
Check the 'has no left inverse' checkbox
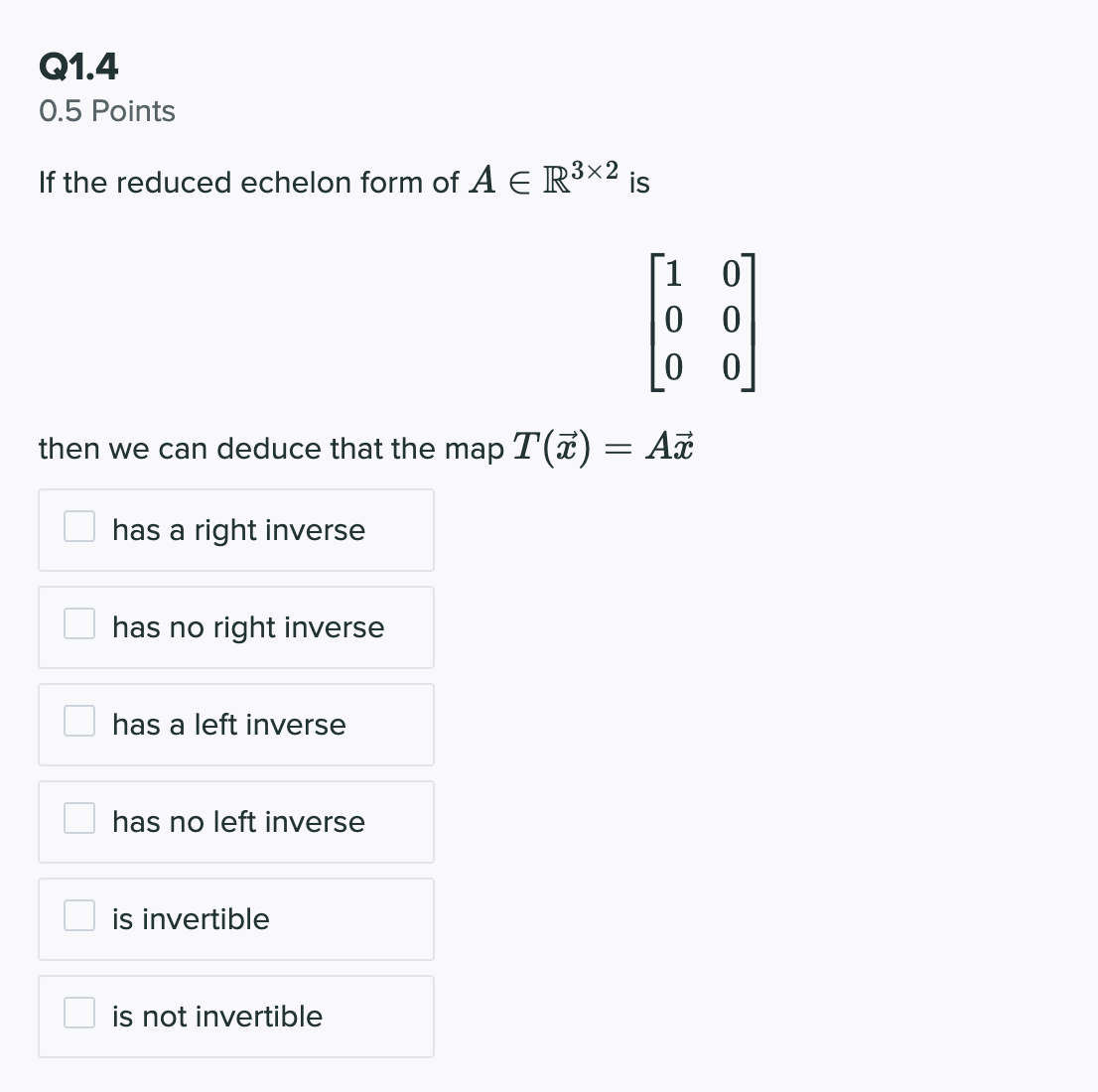(78, 818)
